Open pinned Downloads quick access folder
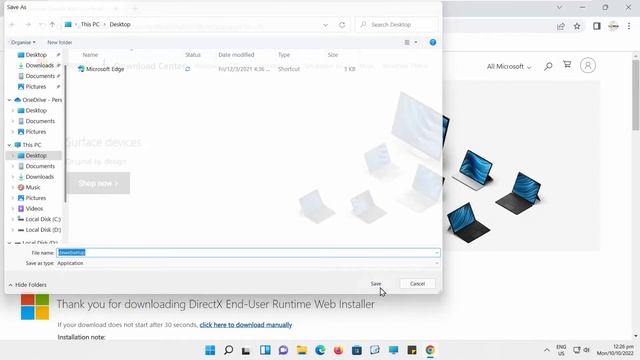The width and height of the screenshot is (640, 360). coord(39,65)
